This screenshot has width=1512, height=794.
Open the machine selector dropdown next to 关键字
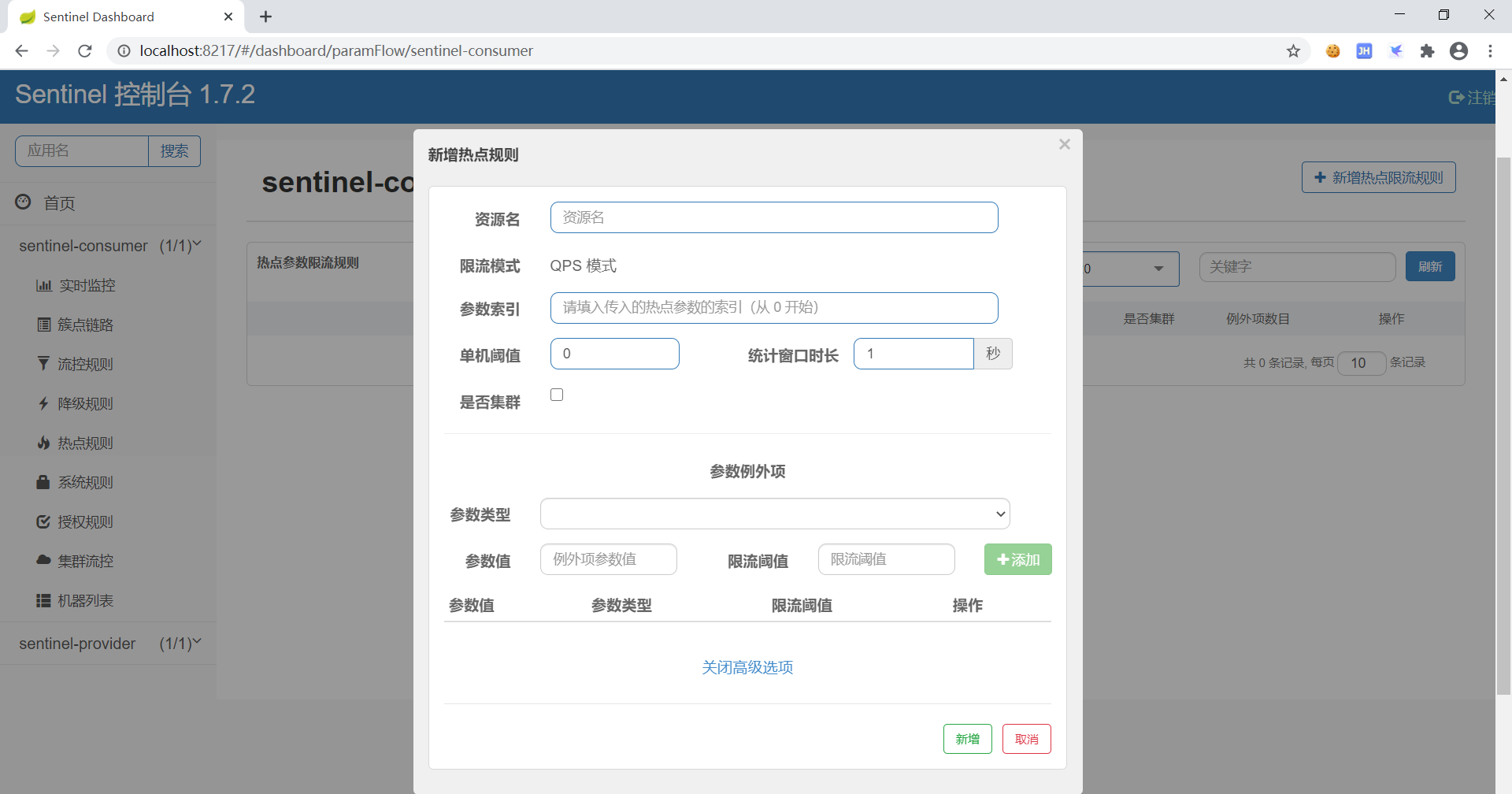(1131, 269)
